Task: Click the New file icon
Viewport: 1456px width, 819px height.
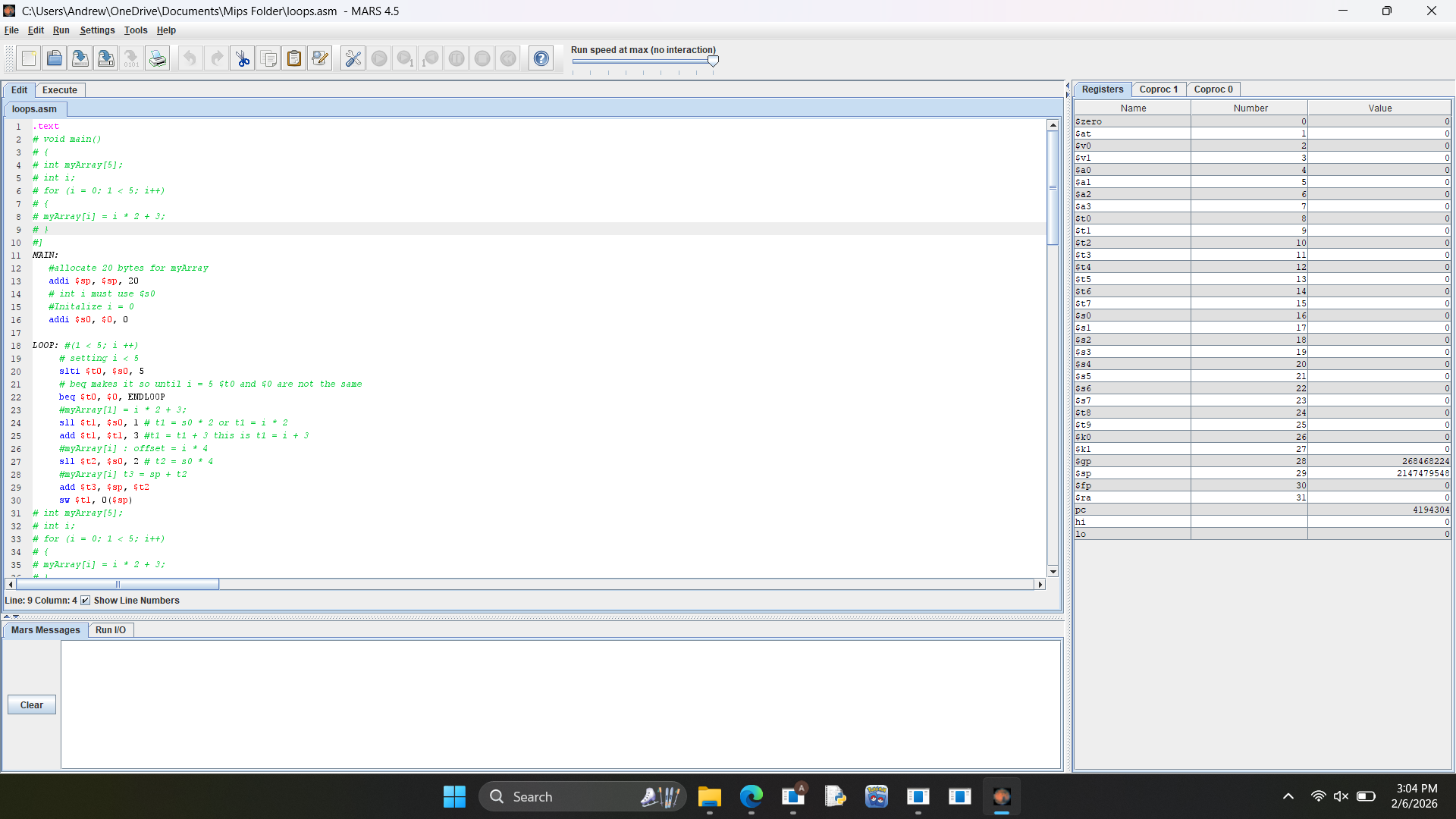Action: pyautogui.click(x=29, y=58)
